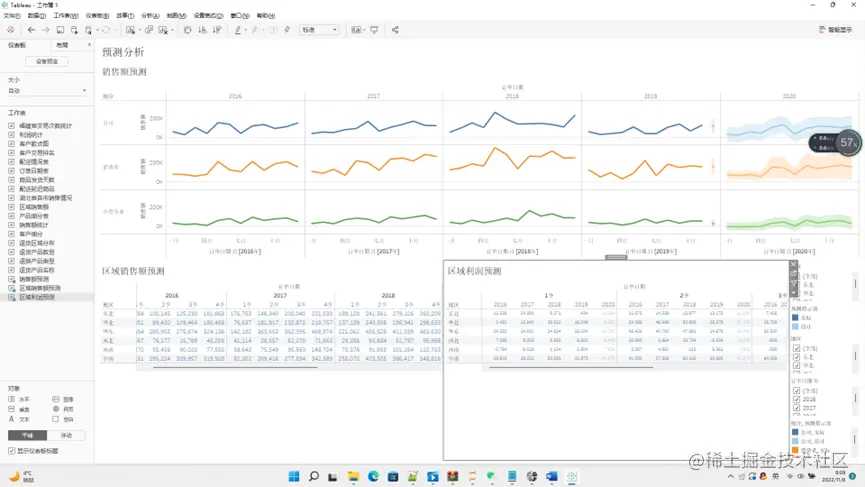
Task: Open the dropdown arrow beside new worksheet icon
Action: [x=139, y=30]
